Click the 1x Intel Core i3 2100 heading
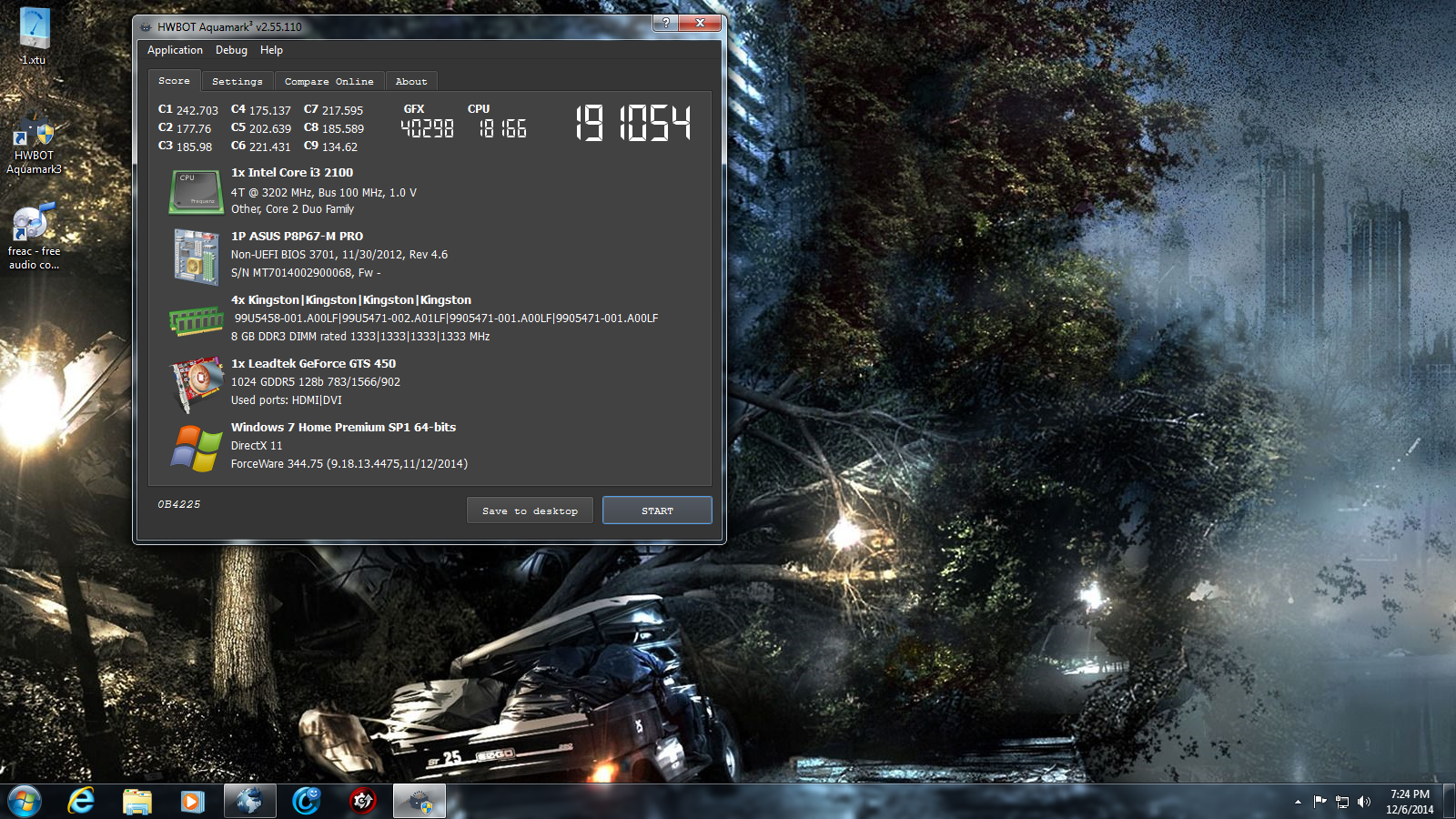1456x819 pixels. click(292, 172)
